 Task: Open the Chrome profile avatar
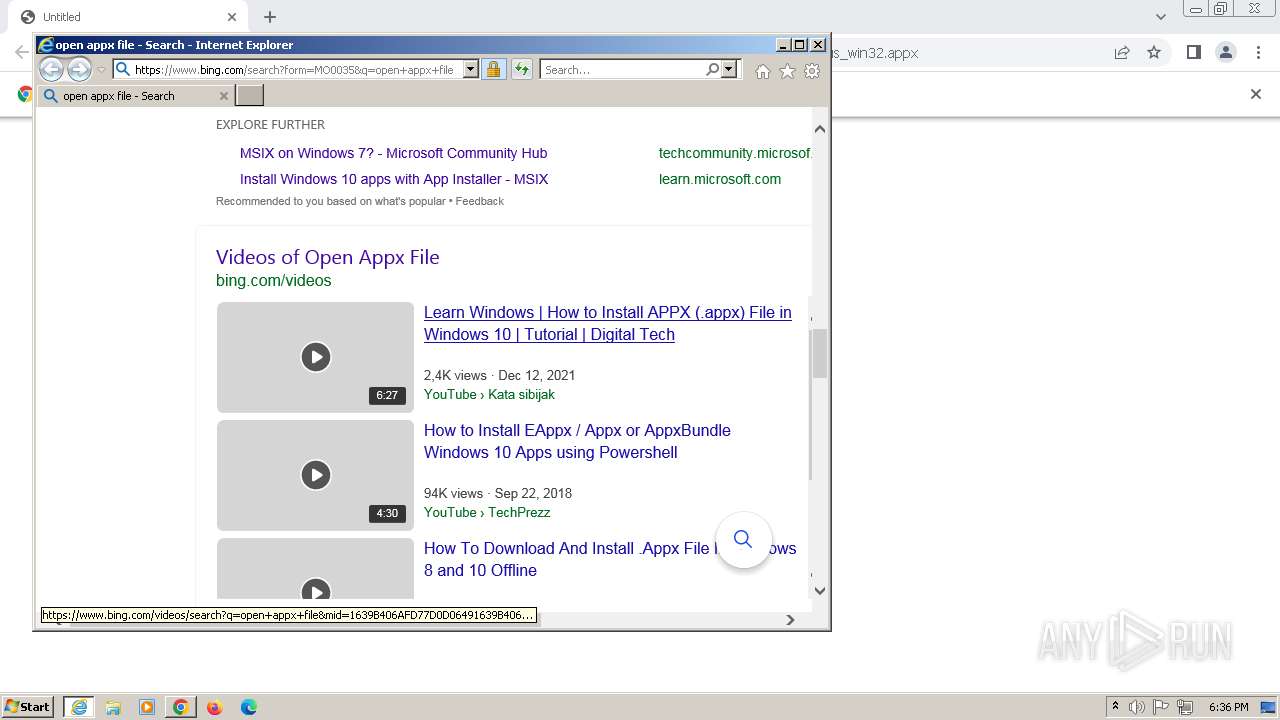pyautogui.click(x=1226, y=53)
